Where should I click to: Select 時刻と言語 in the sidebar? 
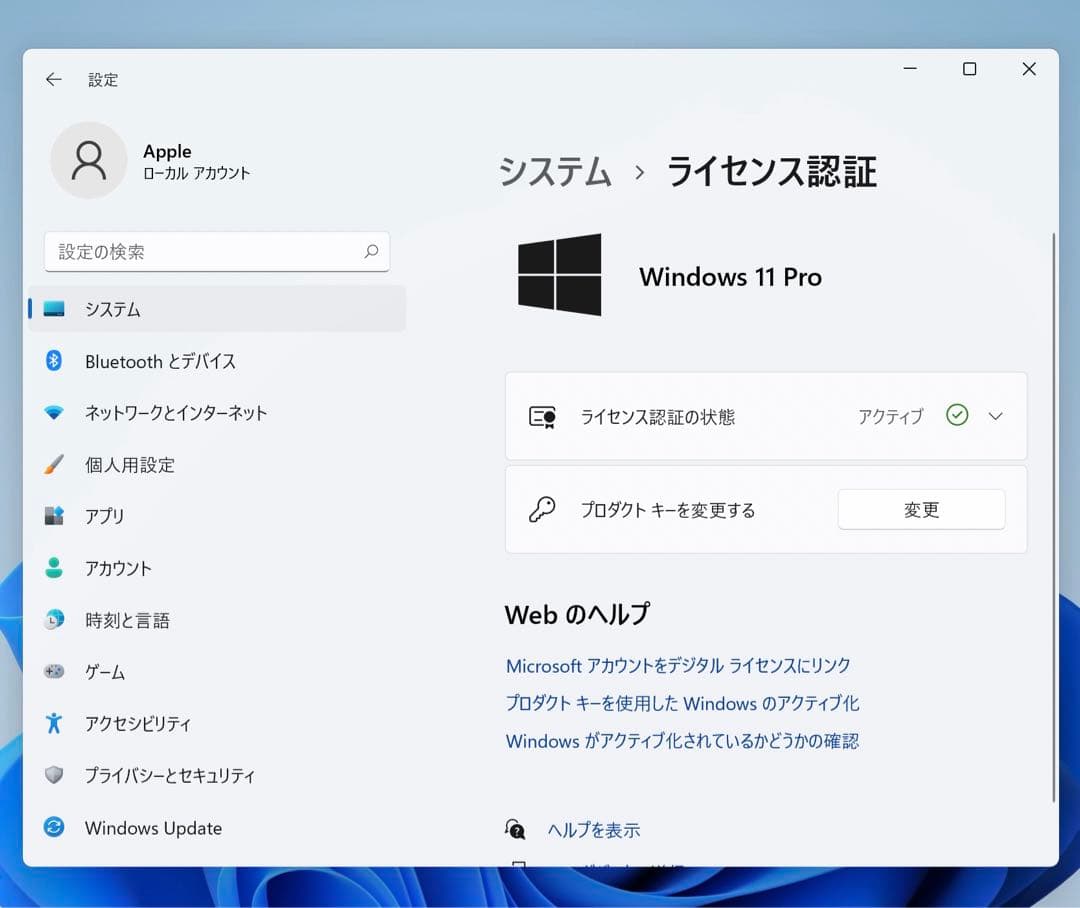(x=127, y=620)
